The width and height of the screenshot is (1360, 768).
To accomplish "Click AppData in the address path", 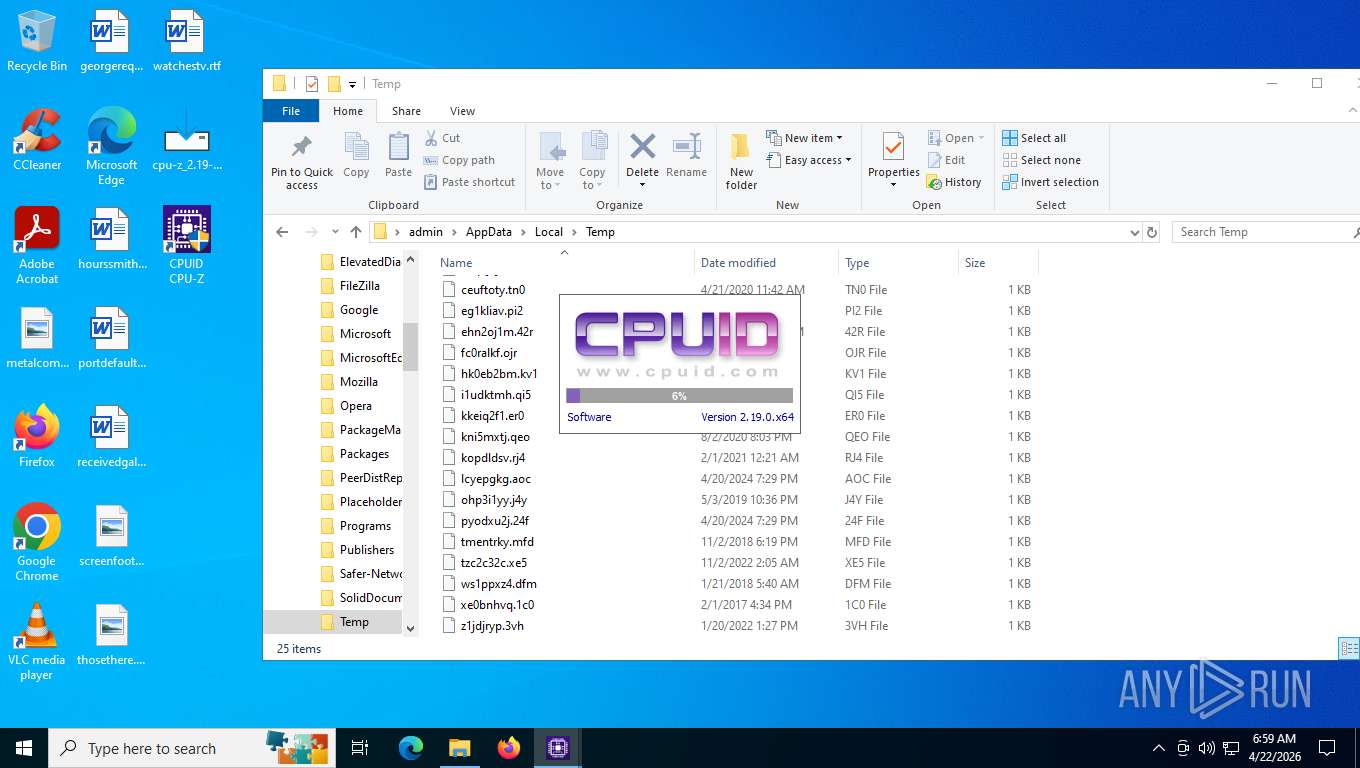I will 488,232.
